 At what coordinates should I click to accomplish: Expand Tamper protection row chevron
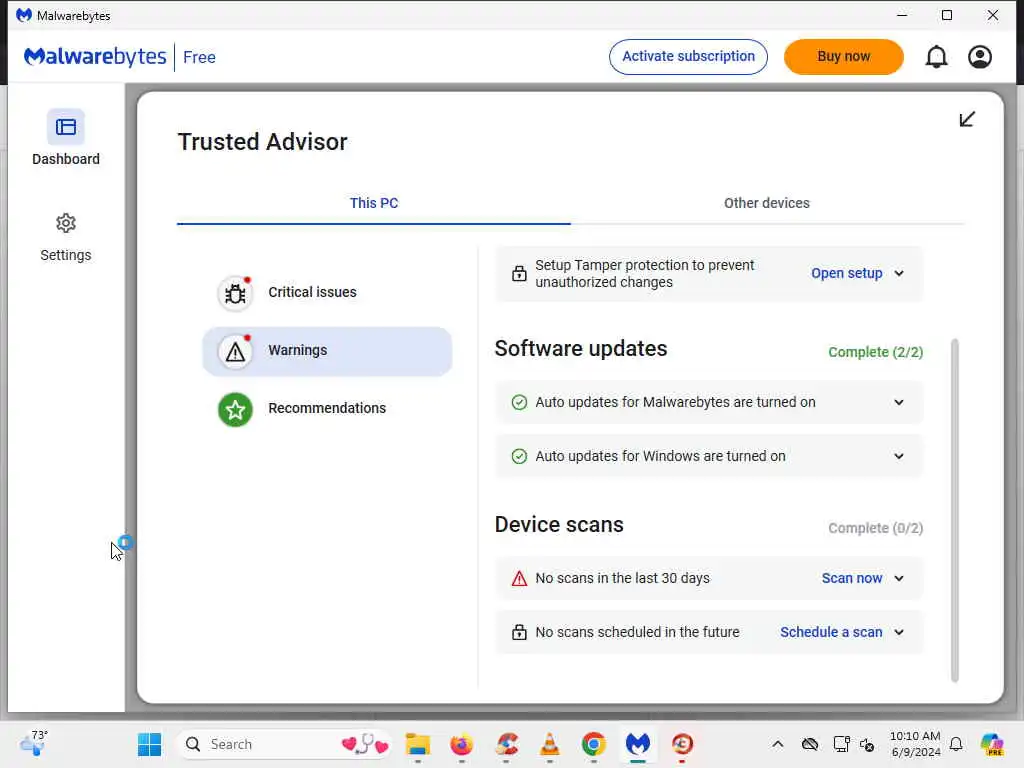point(899,274)
